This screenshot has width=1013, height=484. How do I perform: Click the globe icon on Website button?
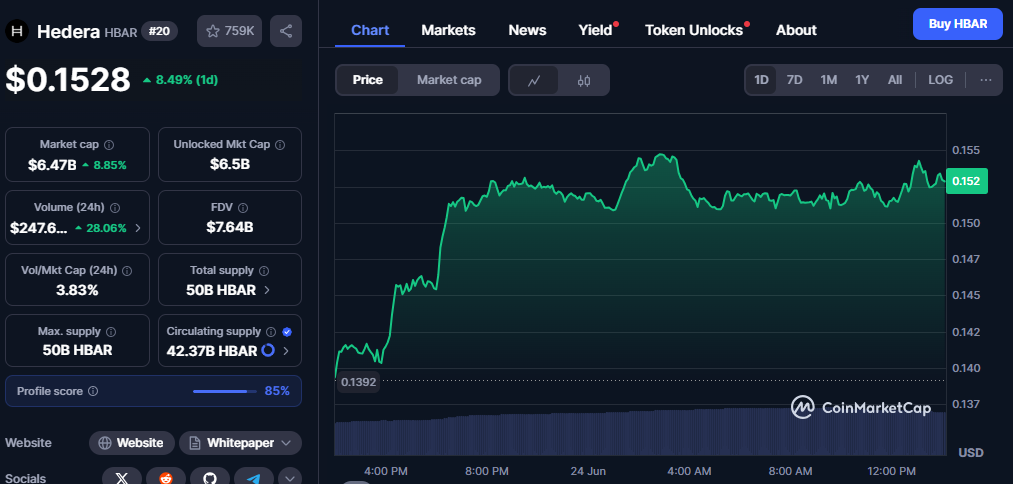coord(105,443)
